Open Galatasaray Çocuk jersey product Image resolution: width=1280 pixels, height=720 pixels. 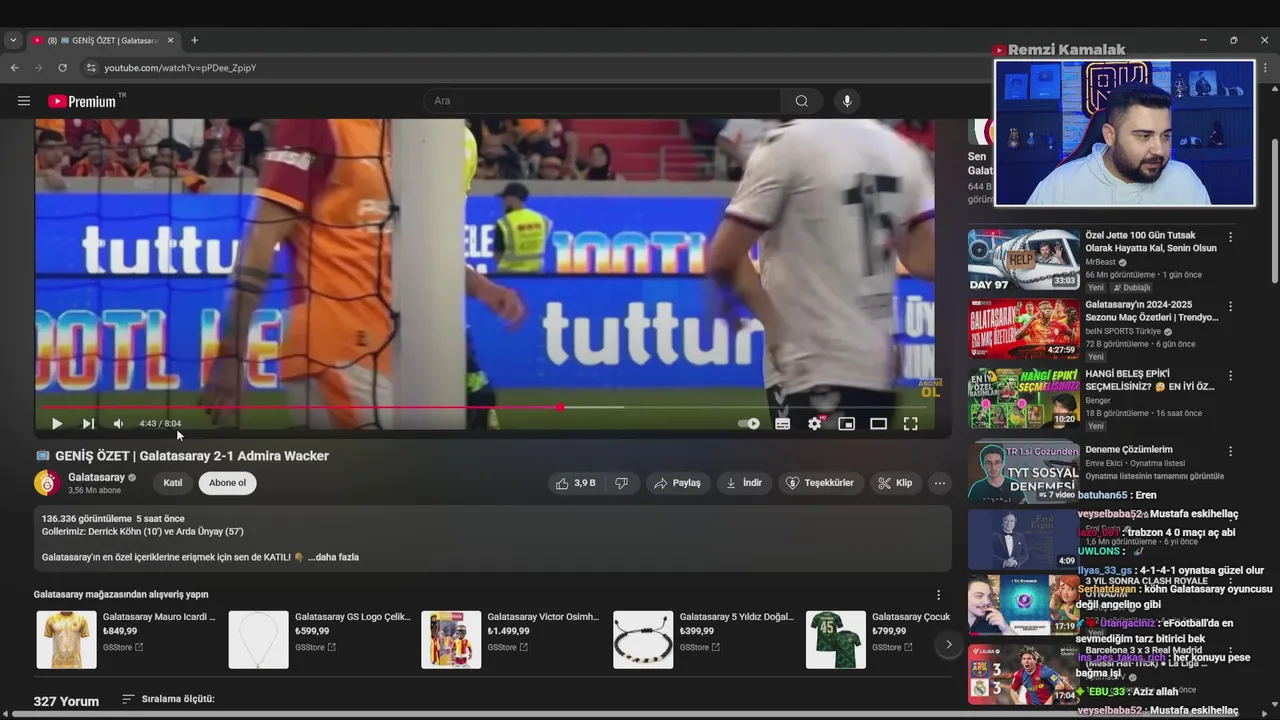pos(878,639)
